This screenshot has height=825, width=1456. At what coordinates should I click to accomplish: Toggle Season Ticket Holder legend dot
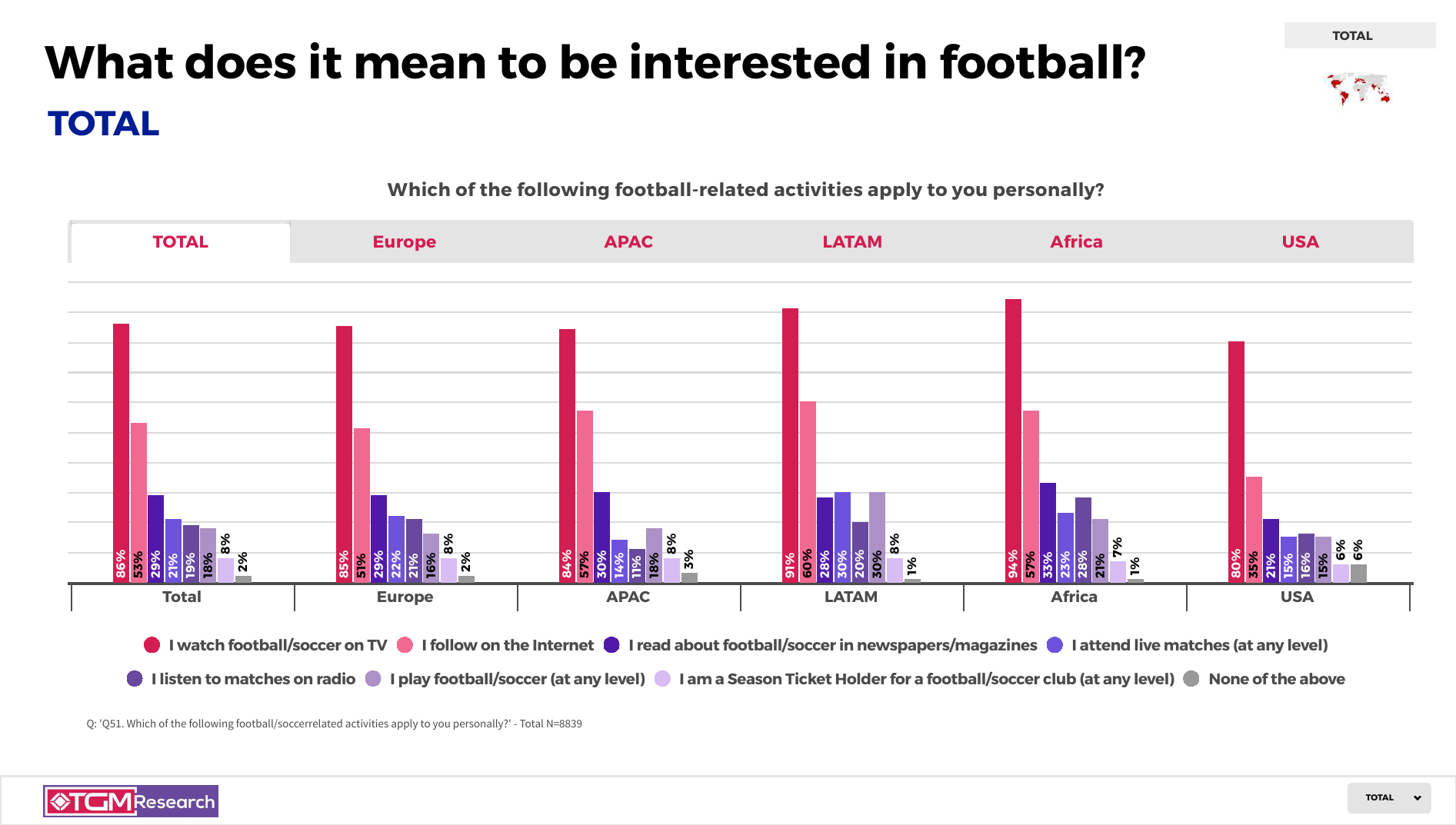point(662,679)
